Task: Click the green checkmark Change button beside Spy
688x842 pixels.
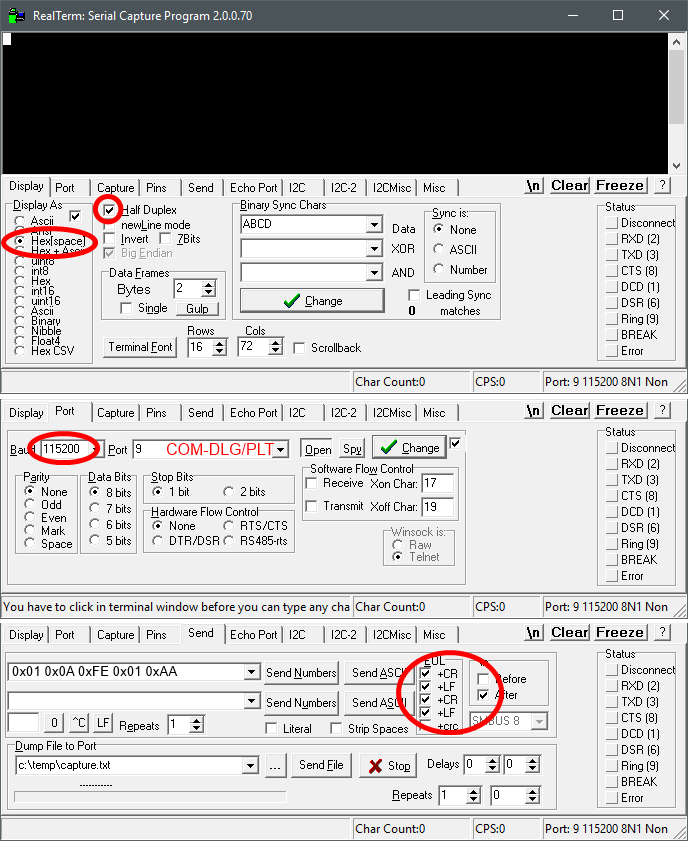Action: [409, 447]
